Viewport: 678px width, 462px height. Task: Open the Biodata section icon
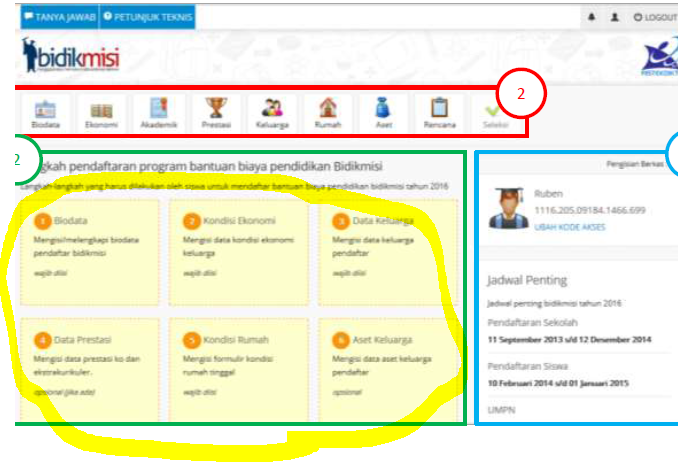coord(45,113)
